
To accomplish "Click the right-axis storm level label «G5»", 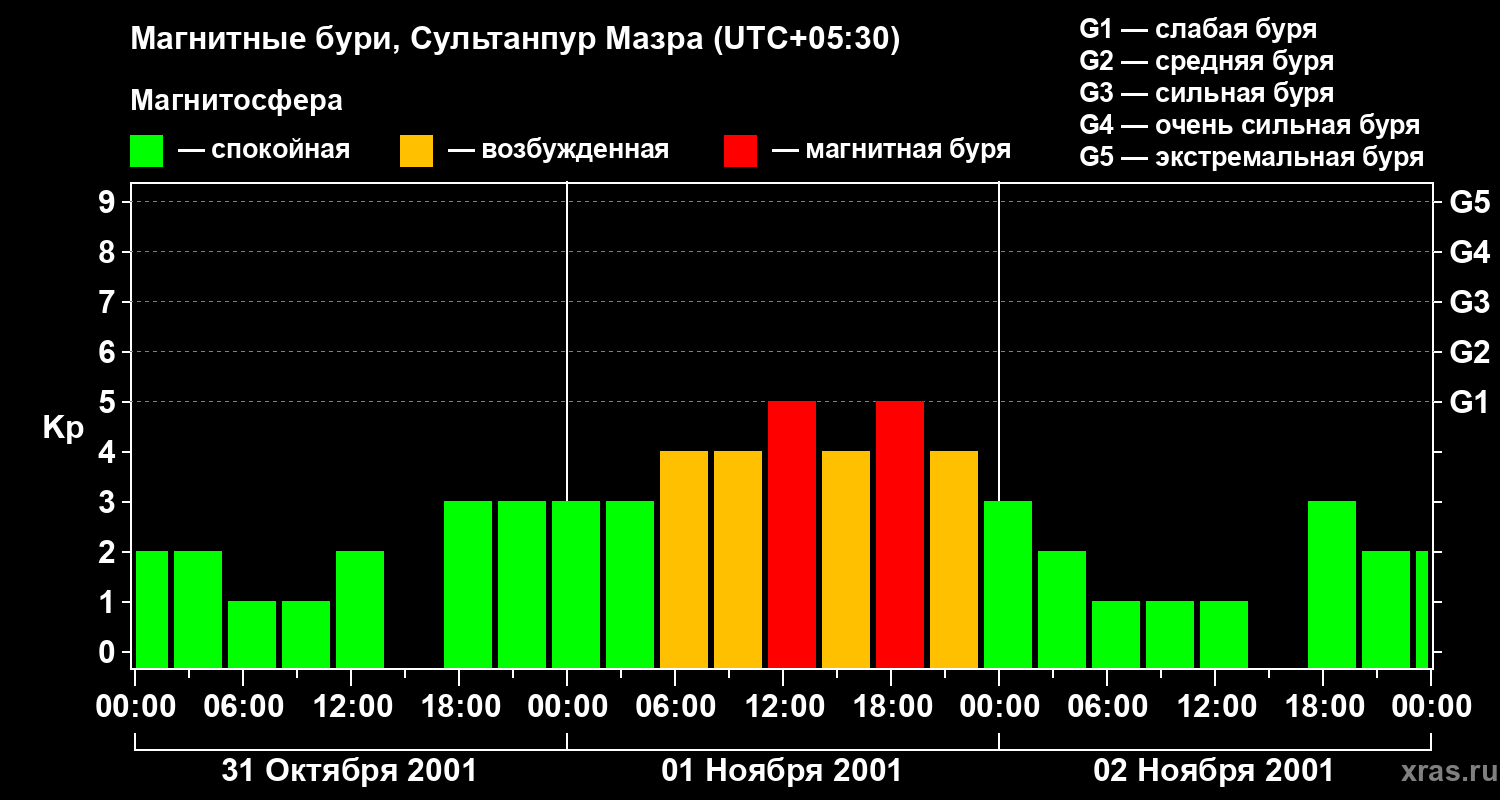I will tap(1469, 202).
